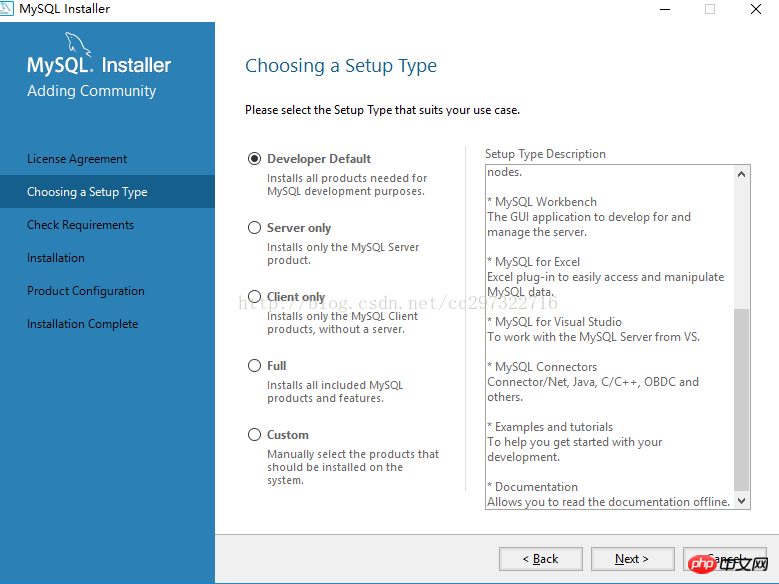Click '* MySQL for Excel' in description
The height and width of the screenshot is (584, 779).
pyautogui.click(x=534, y=262)
